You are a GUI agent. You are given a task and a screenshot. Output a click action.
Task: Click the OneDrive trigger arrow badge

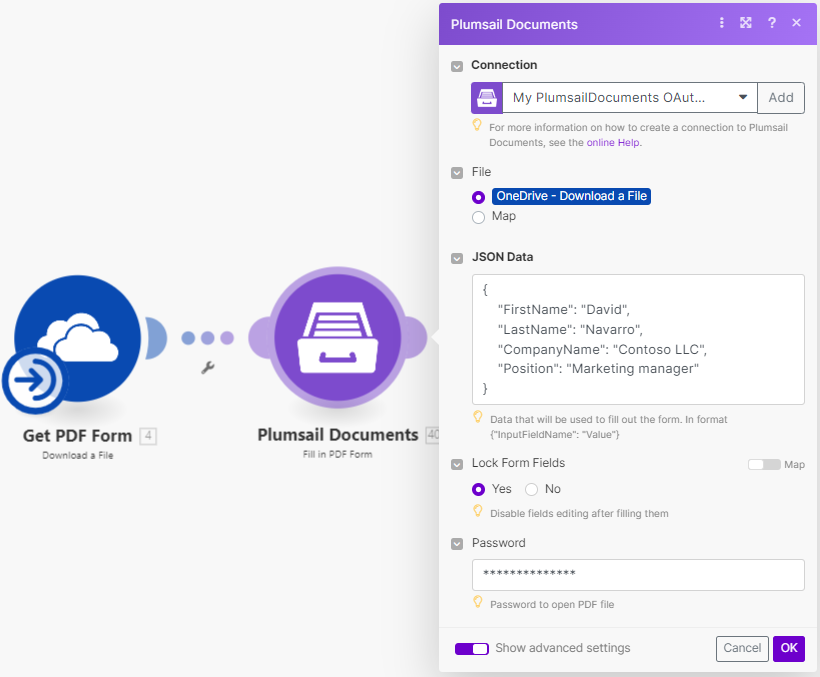tap(35, 380)
